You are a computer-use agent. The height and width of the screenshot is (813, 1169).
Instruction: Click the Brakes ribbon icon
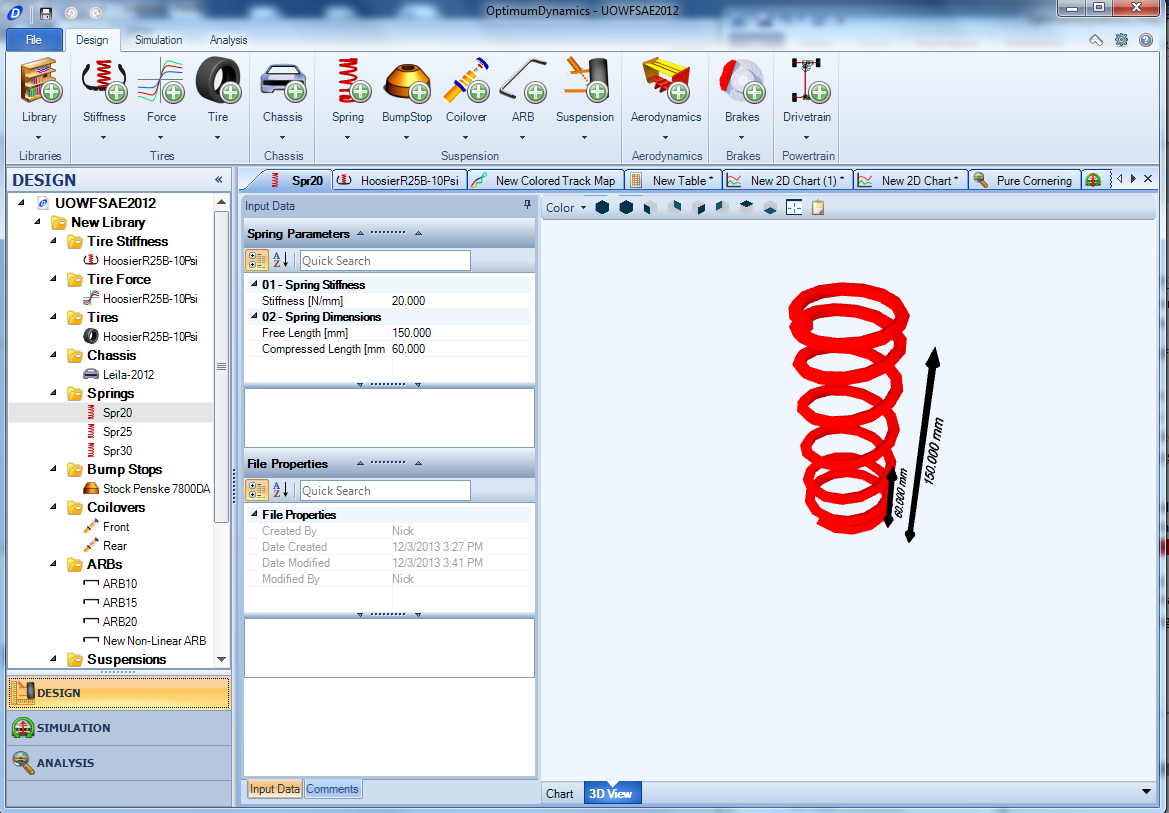[742, 82]
